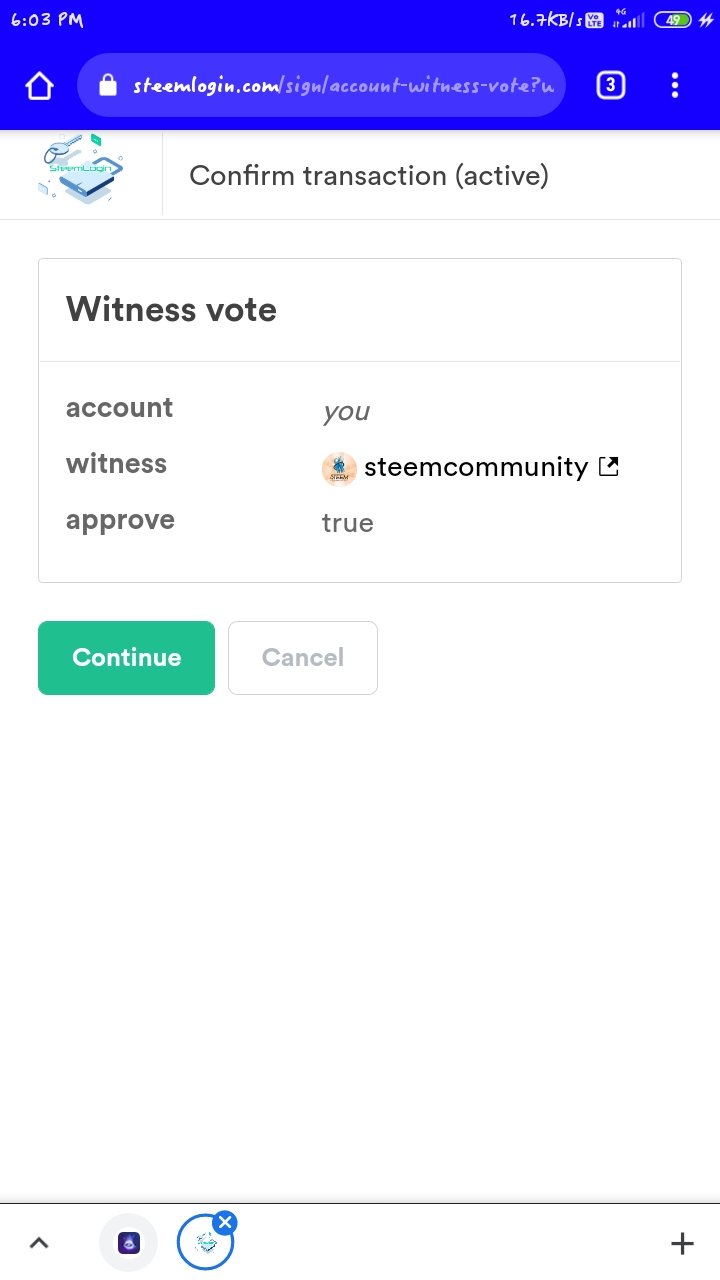The image size is (720, 1280).
Task: Click the steemcommunity witness avatar
Action: [x=339, y=467]
